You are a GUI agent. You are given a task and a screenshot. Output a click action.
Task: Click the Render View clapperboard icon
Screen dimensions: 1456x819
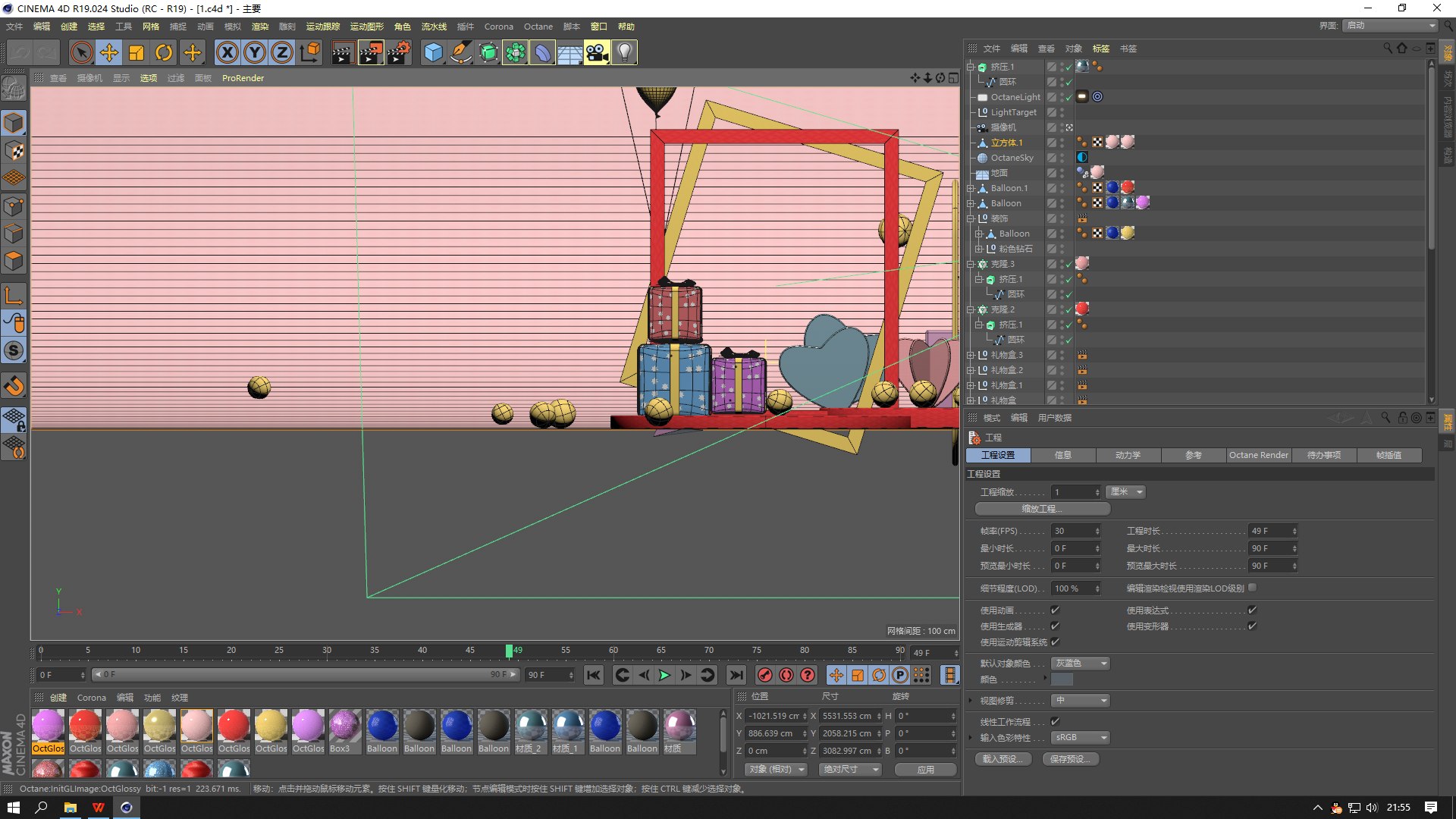tap(343, 52)
